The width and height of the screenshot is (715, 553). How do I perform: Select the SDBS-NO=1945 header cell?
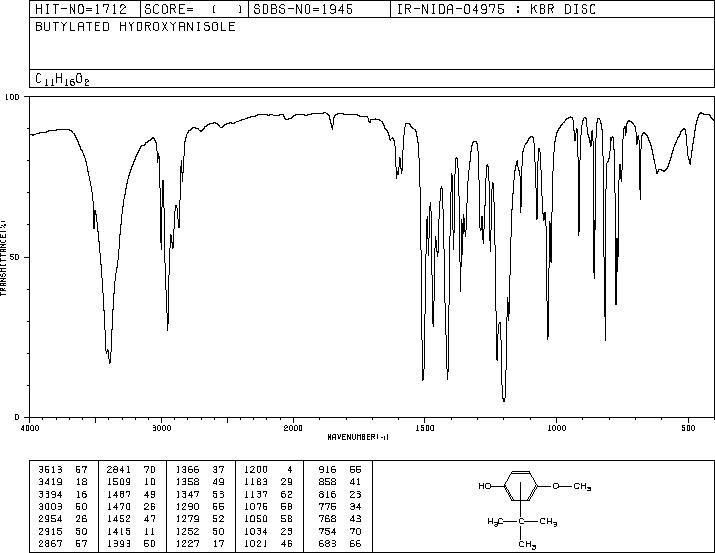tap(295, 9)
